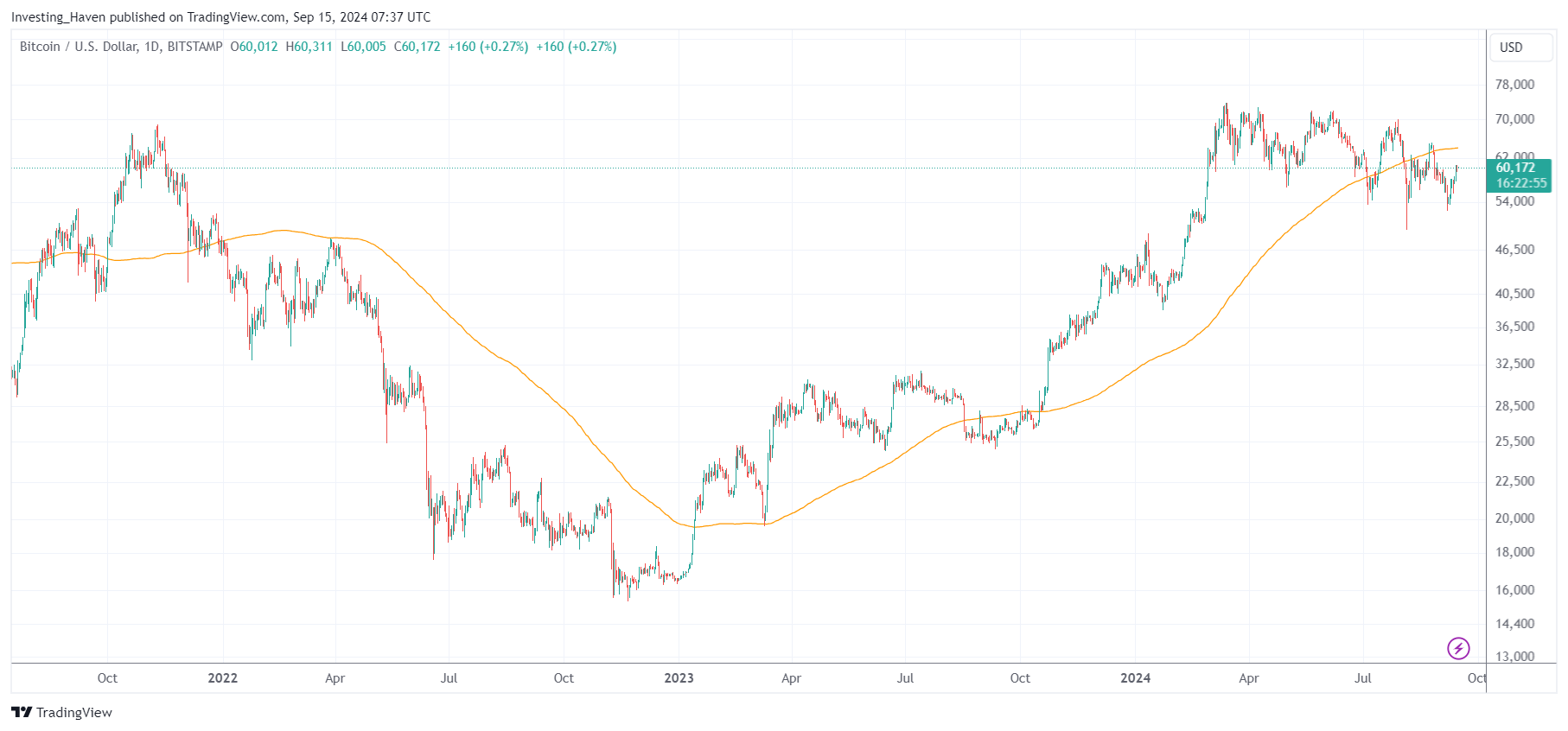Click the 22,500 price axis label
This screenshot has width=1568, height=731.
[1514, 481]
